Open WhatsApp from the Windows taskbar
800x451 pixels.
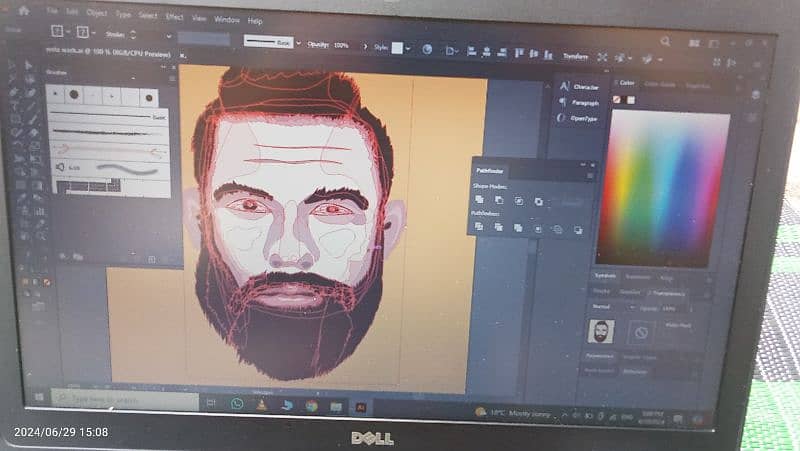point(238,403)
